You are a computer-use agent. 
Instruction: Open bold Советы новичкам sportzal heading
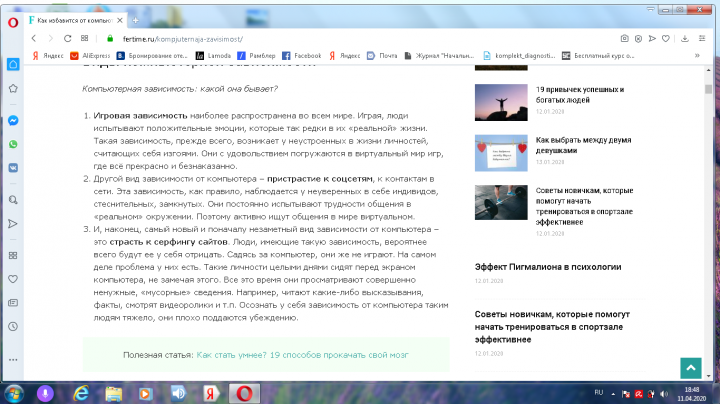point(552,327)
